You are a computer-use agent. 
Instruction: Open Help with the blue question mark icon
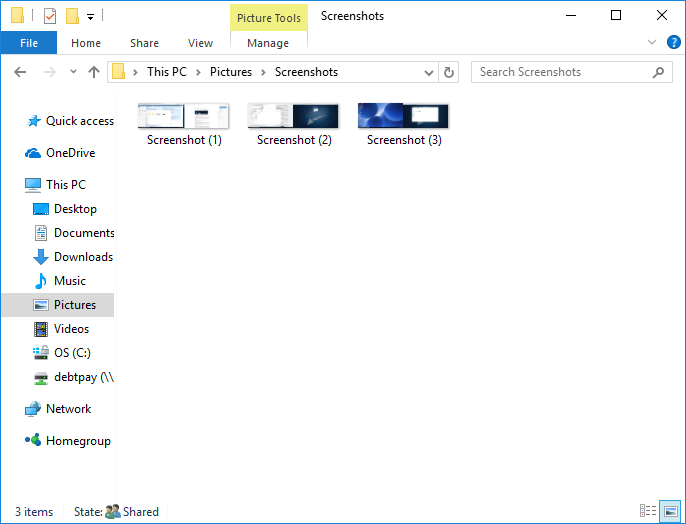(x=673, y=42)
